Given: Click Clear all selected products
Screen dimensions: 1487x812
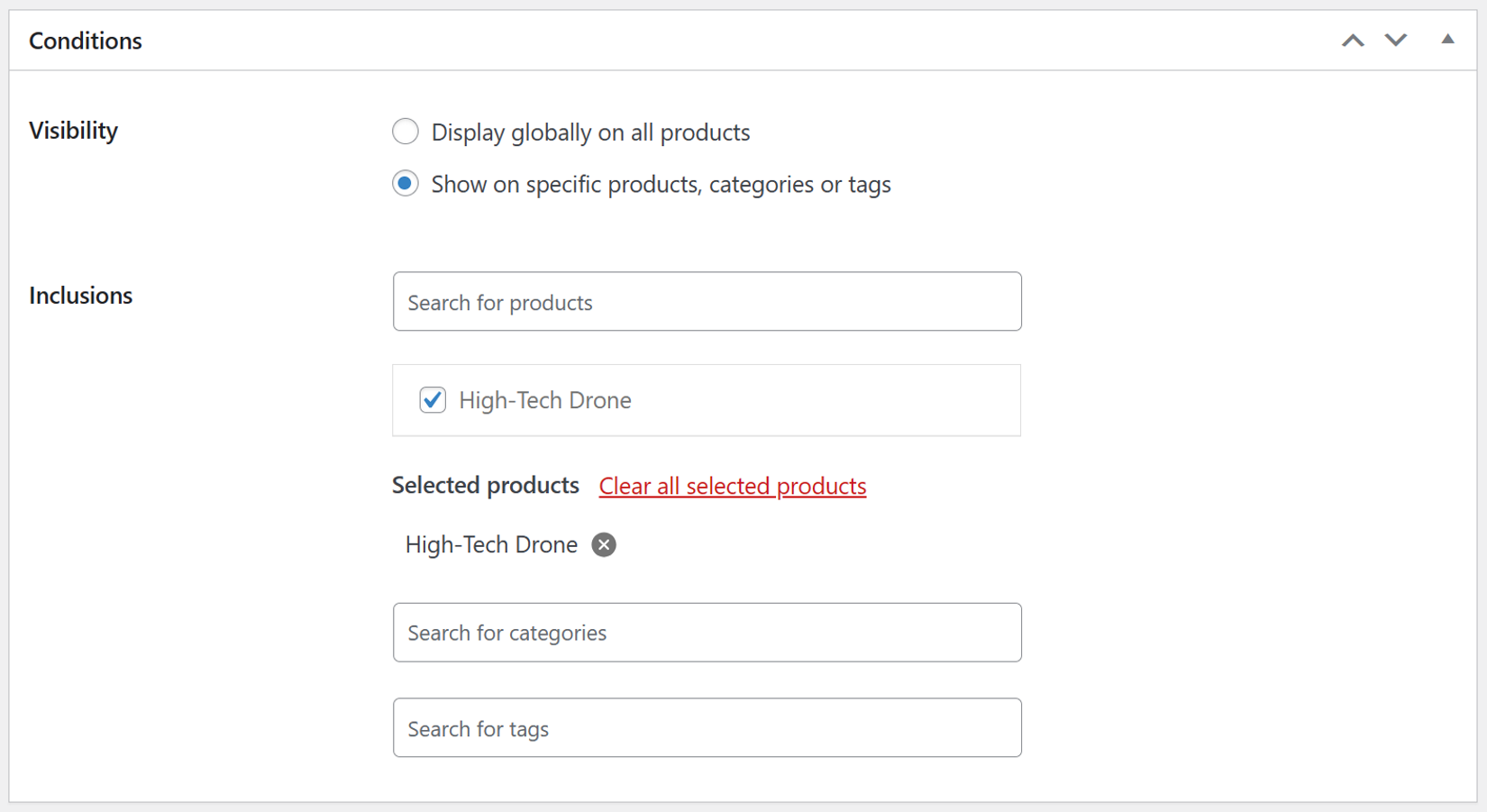Looking at the screenshot, I should click(x=732, y=486).
